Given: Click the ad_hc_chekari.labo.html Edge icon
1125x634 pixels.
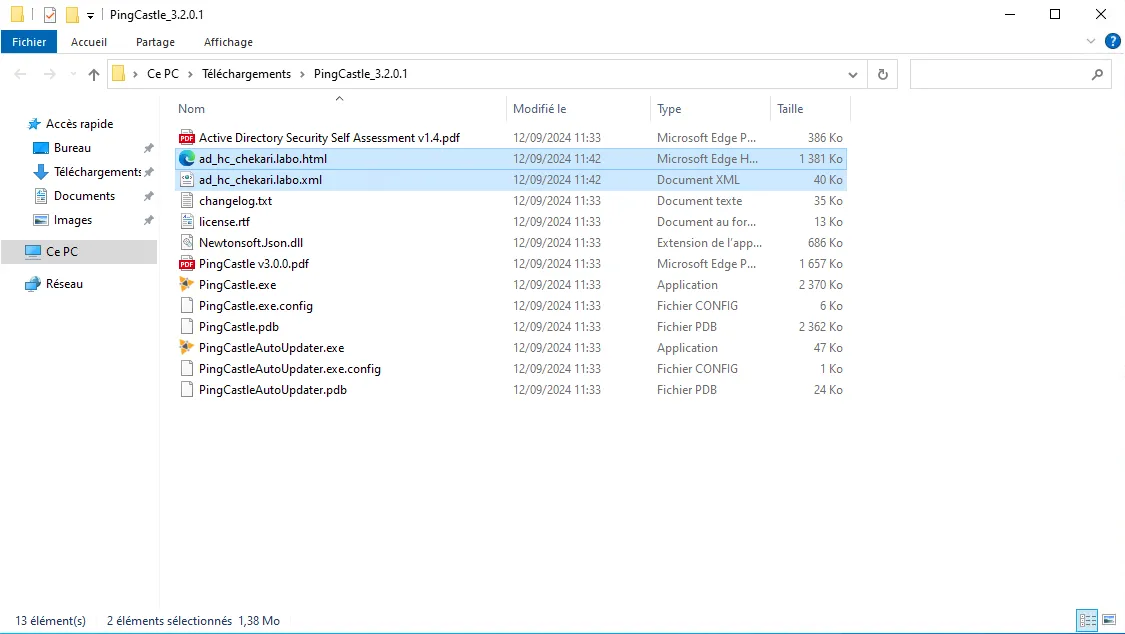Looking at the screenshot, I should pos(186,159).
